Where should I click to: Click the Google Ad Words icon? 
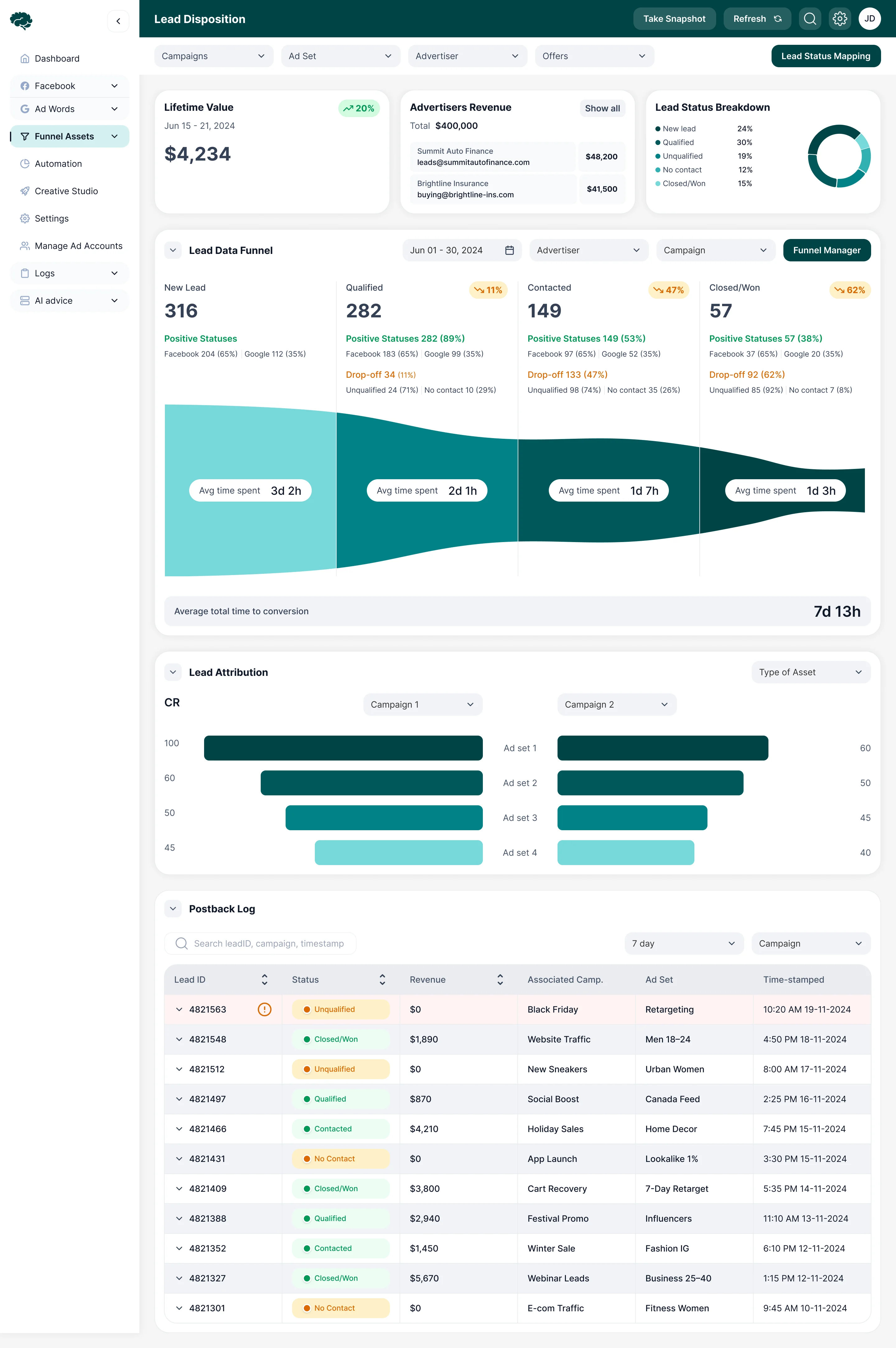click(x=25, y=109)
